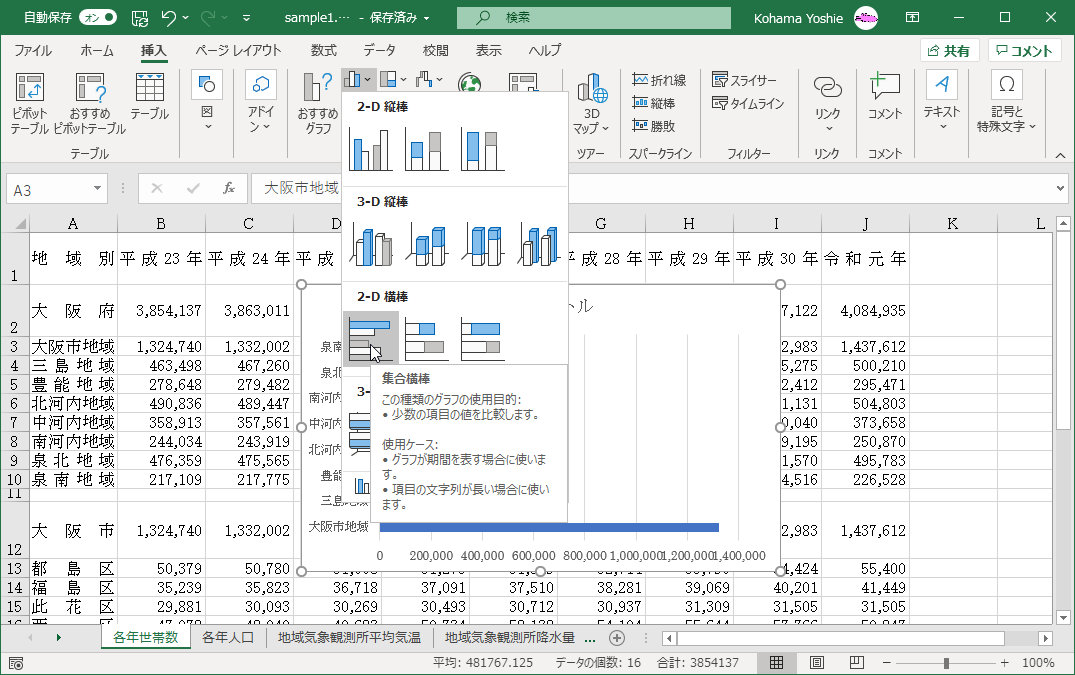Select the 2-D stacked bar chart
This screenshot has height=675, width=1075.
tap(427, 339)
